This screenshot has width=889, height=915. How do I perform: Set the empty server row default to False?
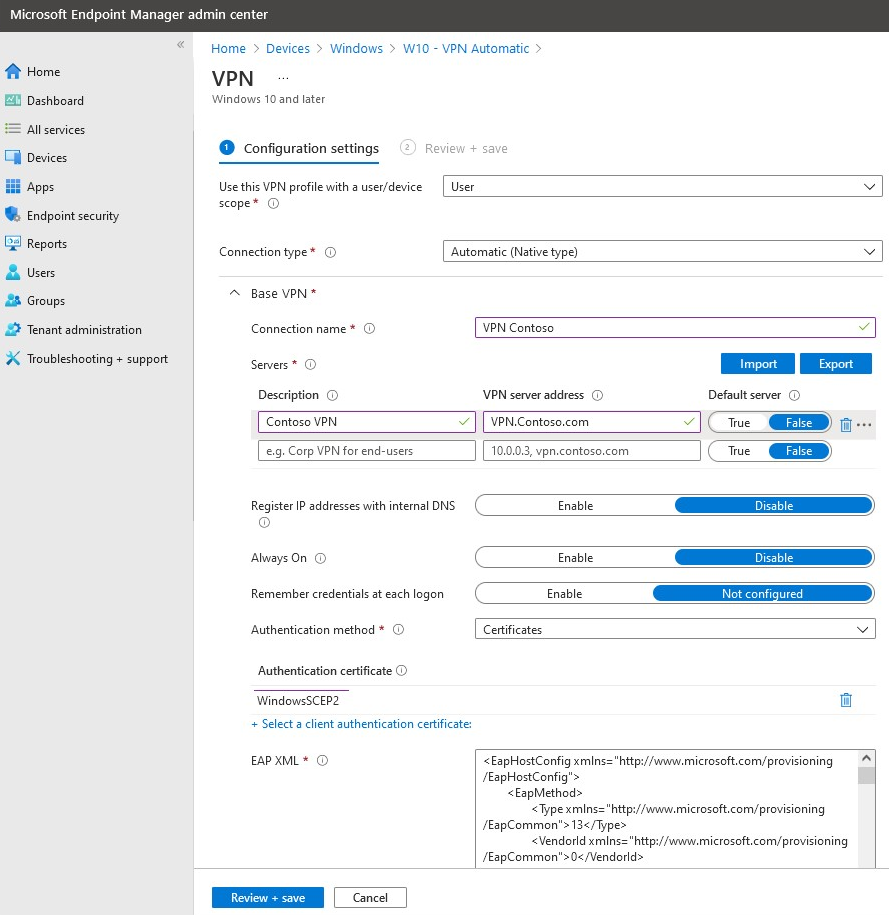click(799, 451)
